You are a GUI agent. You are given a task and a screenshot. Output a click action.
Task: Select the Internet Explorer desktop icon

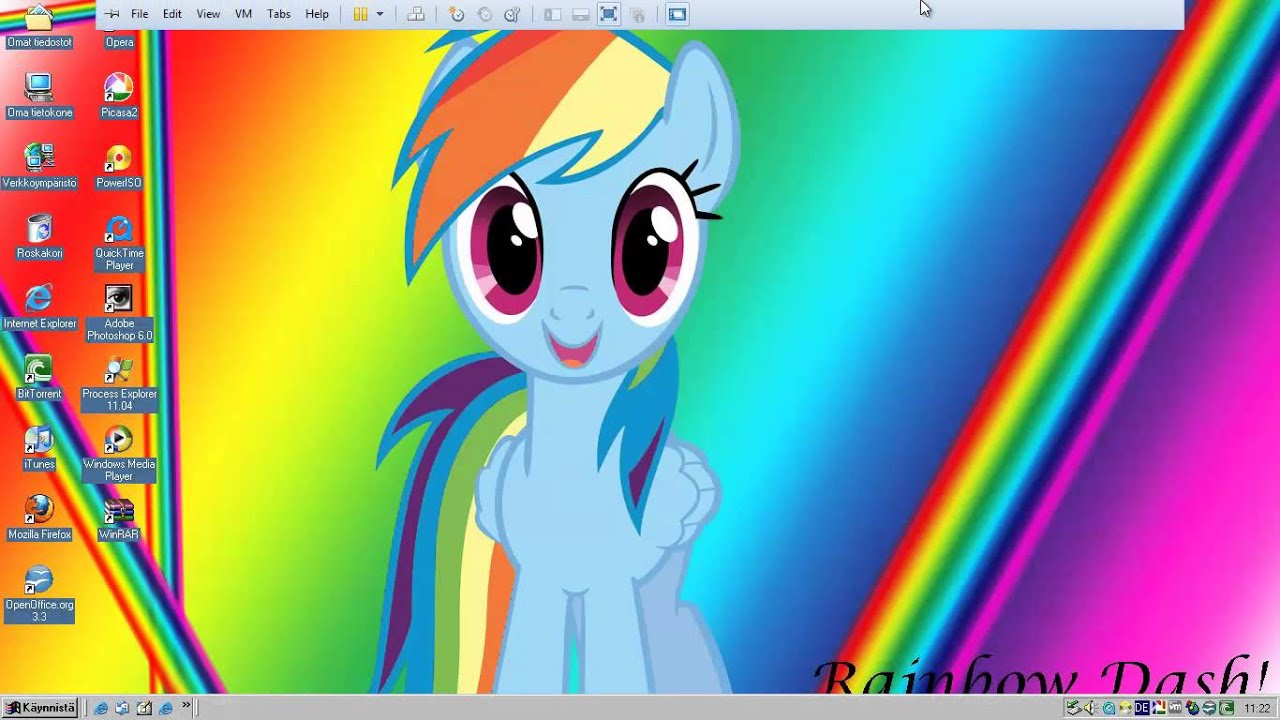39,307
